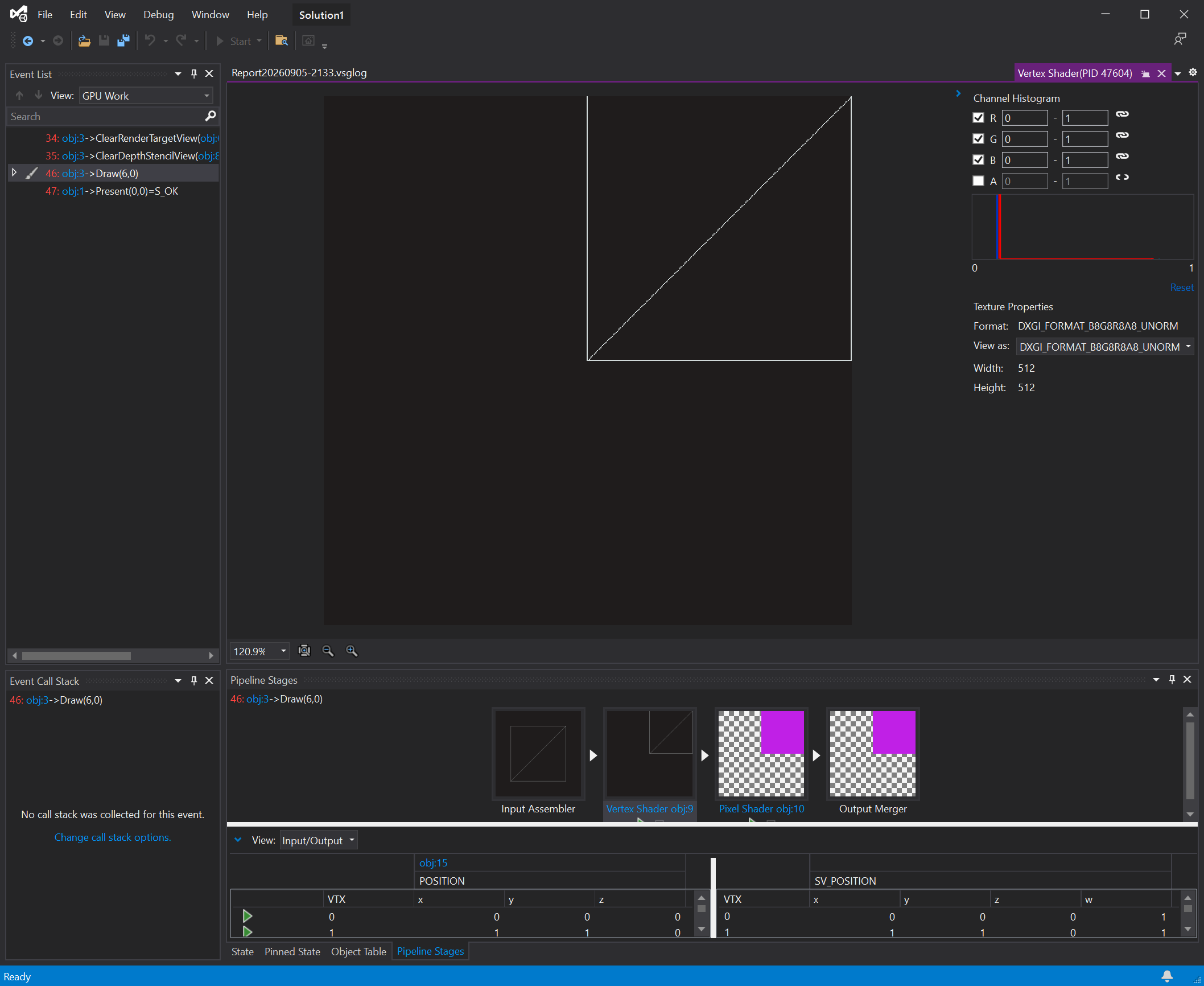This screenshot has height=986, width=1204.
Task: Open the Debug menu
Action: 158,15
